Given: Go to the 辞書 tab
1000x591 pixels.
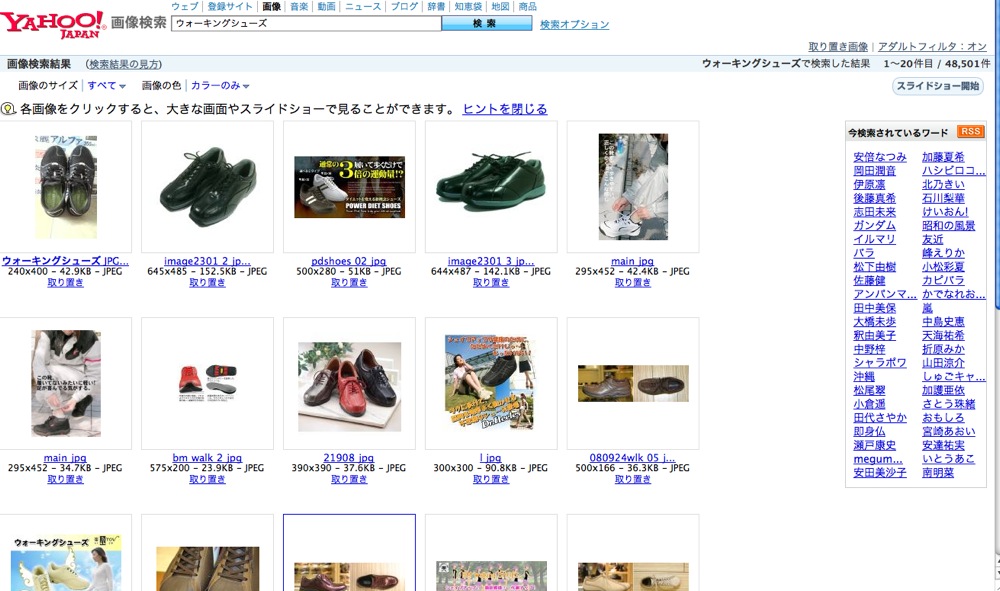Looking at the screenshot, I should pos(436,6).
